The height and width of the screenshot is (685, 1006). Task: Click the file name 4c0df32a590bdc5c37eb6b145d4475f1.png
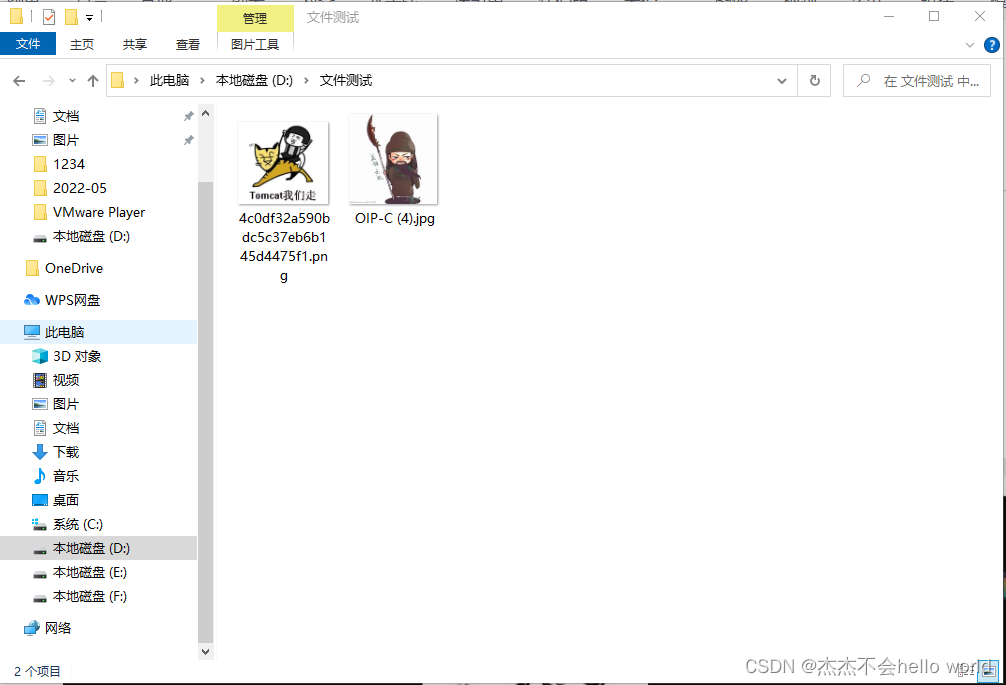[284, 247]
